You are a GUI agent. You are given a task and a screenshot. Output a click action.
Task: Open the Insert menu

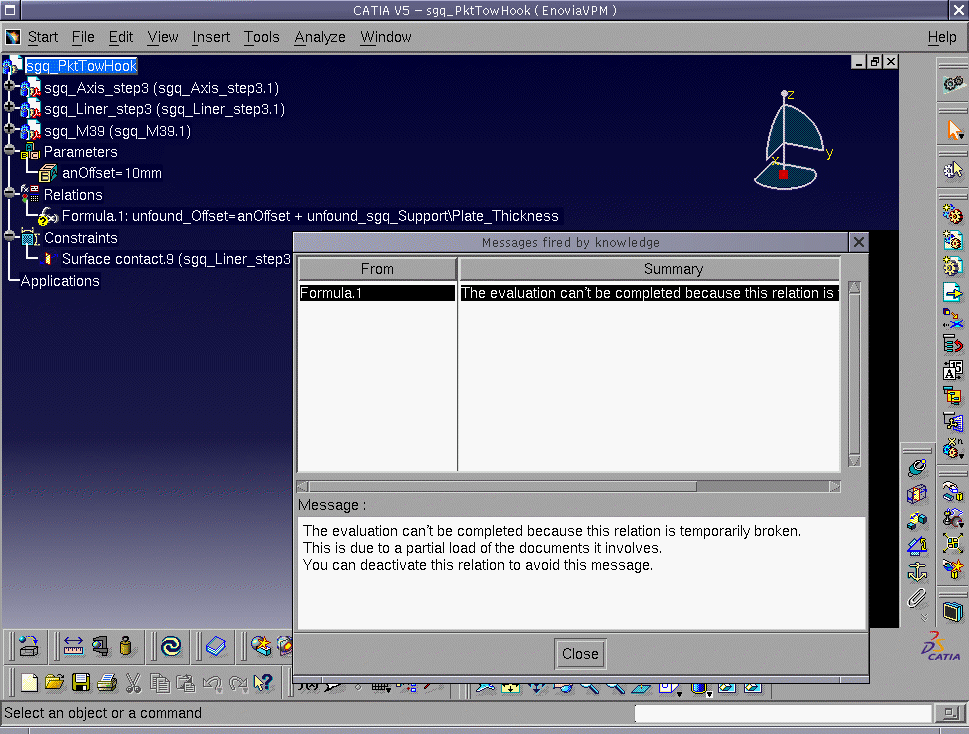coord(211,37)
